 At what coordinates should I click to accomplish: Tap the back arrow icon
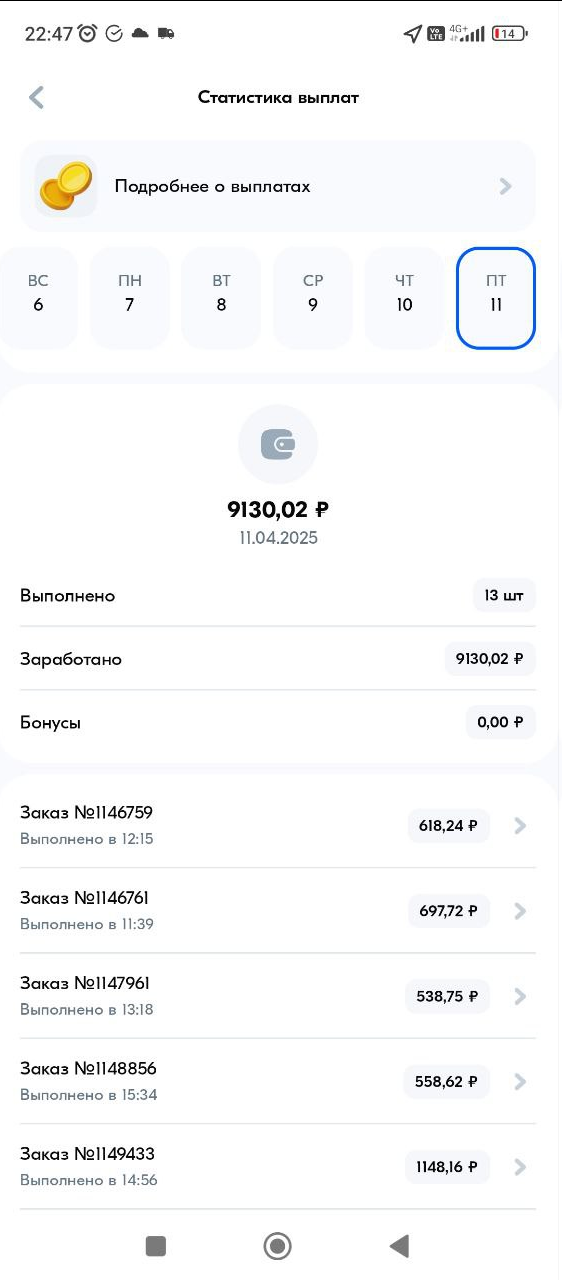coord(37,97)
